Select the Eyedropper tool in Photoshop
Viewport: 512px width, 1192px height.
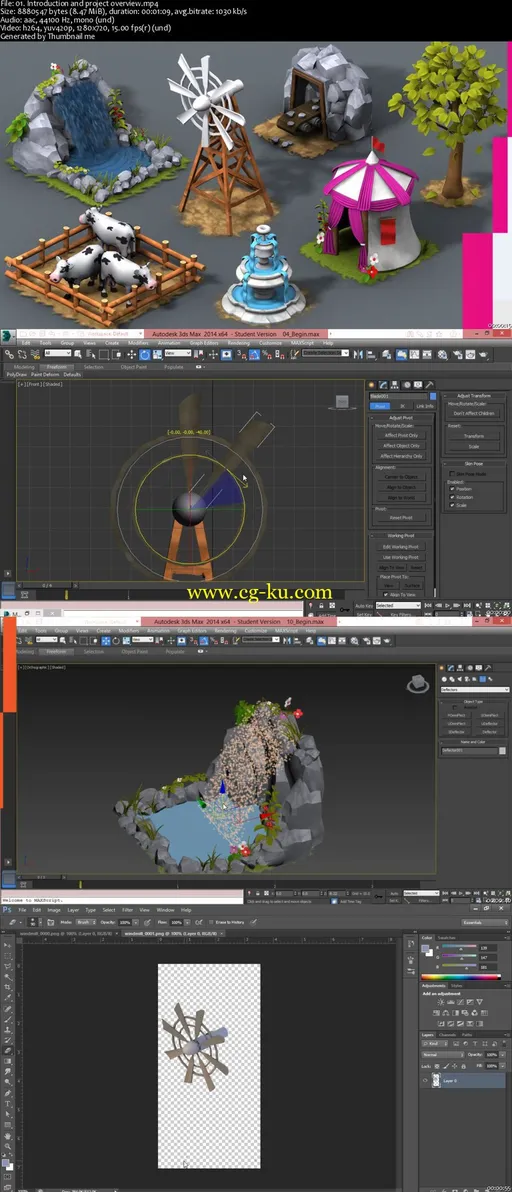tap(8, 997)
